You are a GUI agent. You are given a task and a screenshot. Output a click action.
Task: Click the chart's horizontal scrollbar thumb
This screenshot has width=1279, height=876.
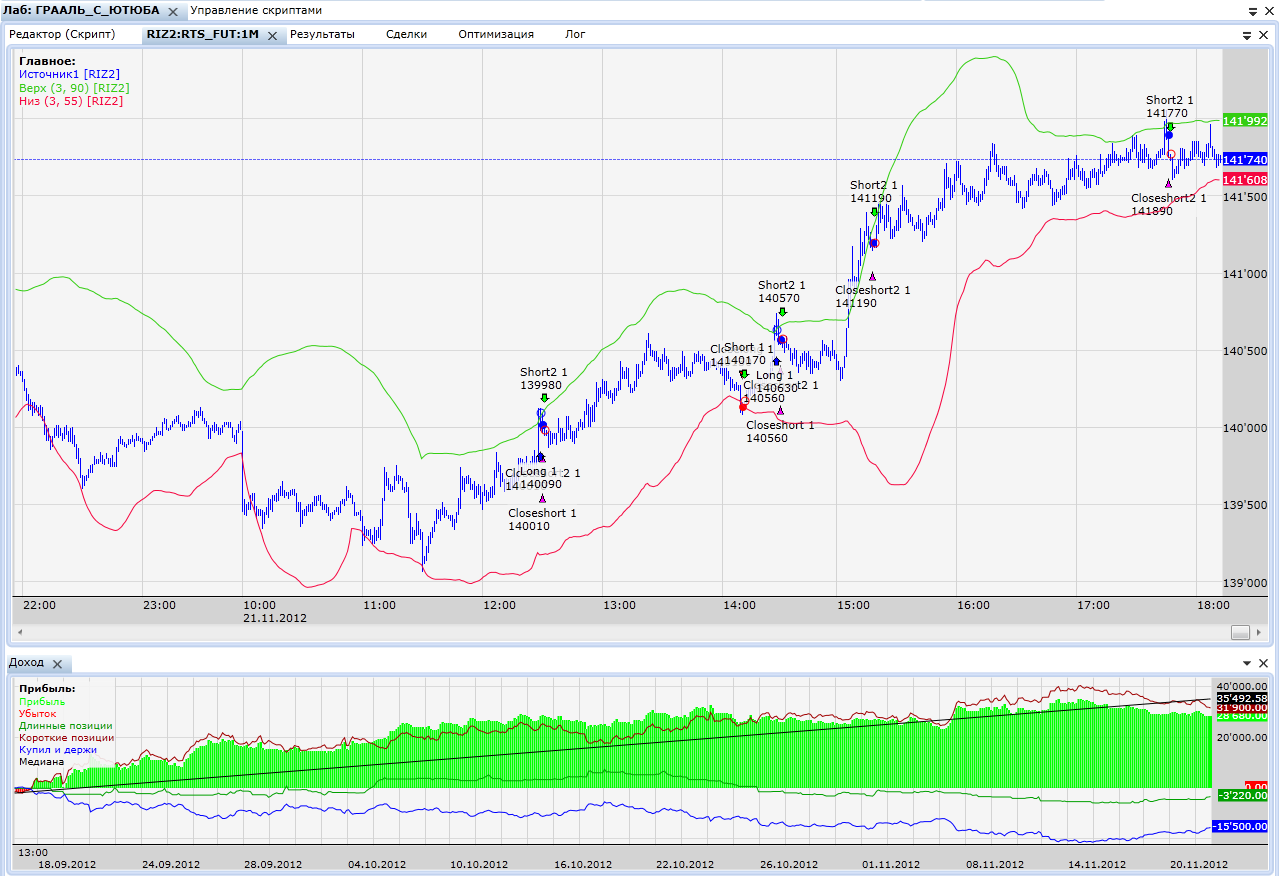point(1240,632)
